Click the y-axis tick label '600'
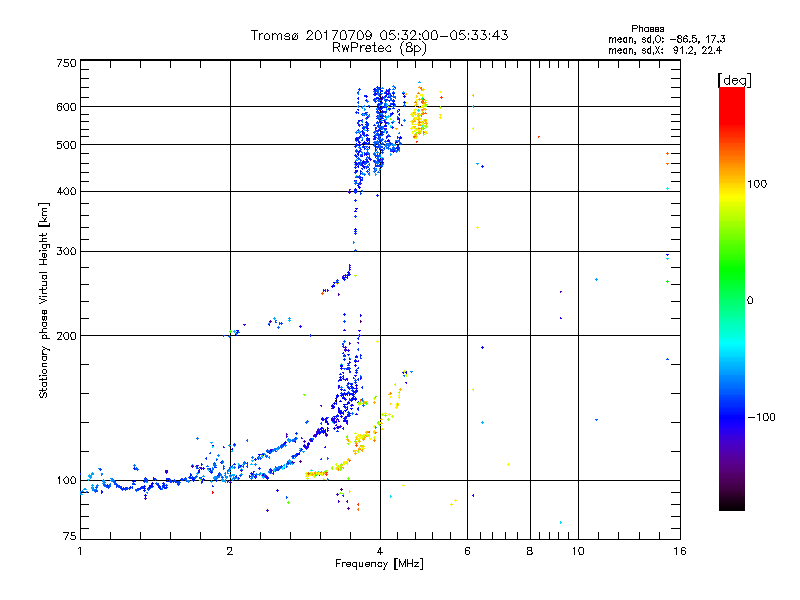The height and width of the screenshot is (600, 800). coord(66,107)
